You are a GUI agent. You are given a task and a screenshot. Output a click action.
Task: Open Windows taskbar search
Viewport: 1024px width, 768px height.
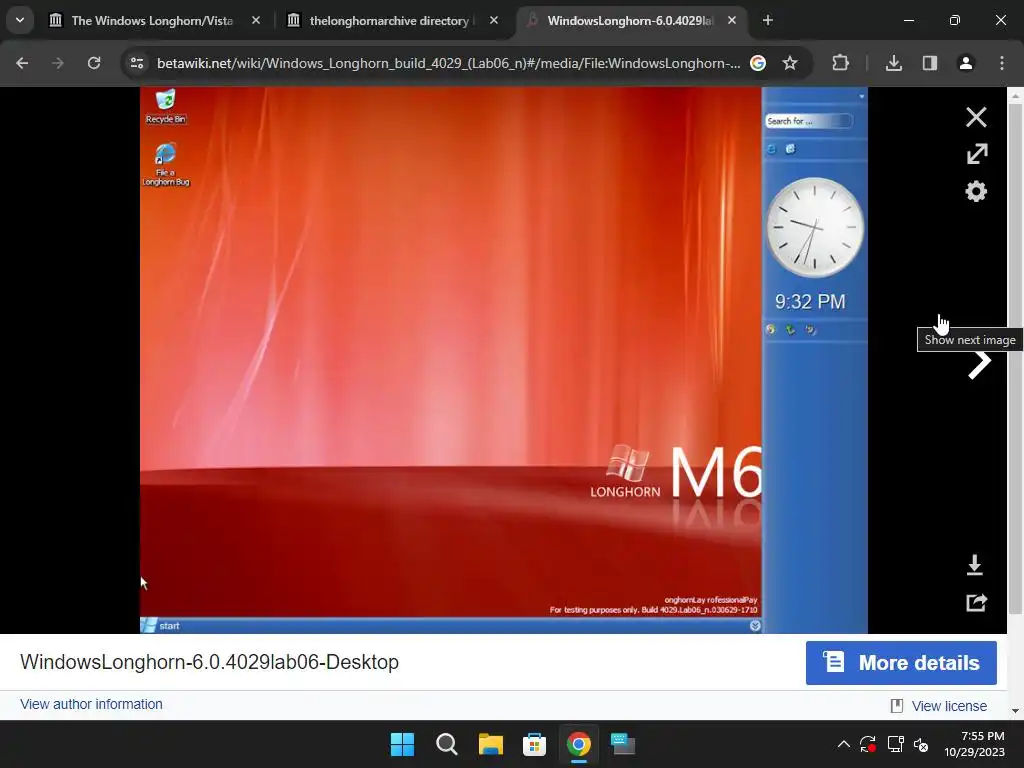point(447,744)
